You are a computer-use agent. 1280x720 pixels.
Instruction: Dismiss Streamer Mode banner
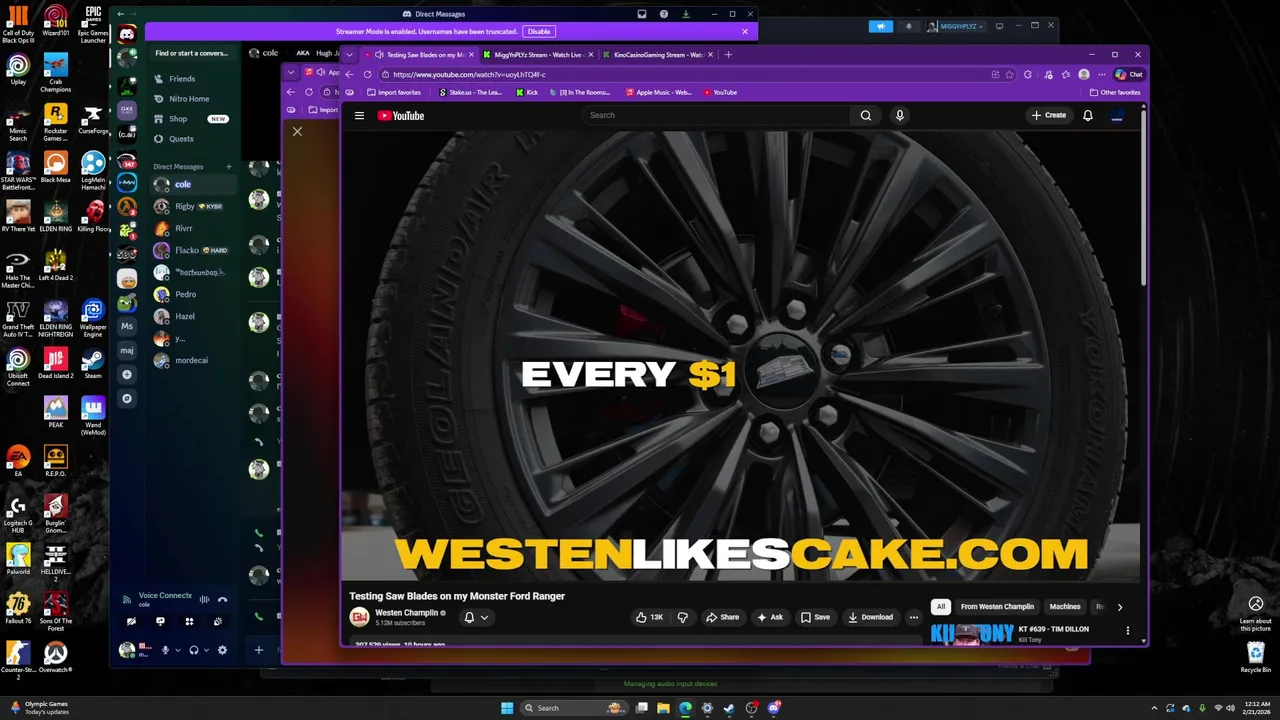(x=744, y=31)
